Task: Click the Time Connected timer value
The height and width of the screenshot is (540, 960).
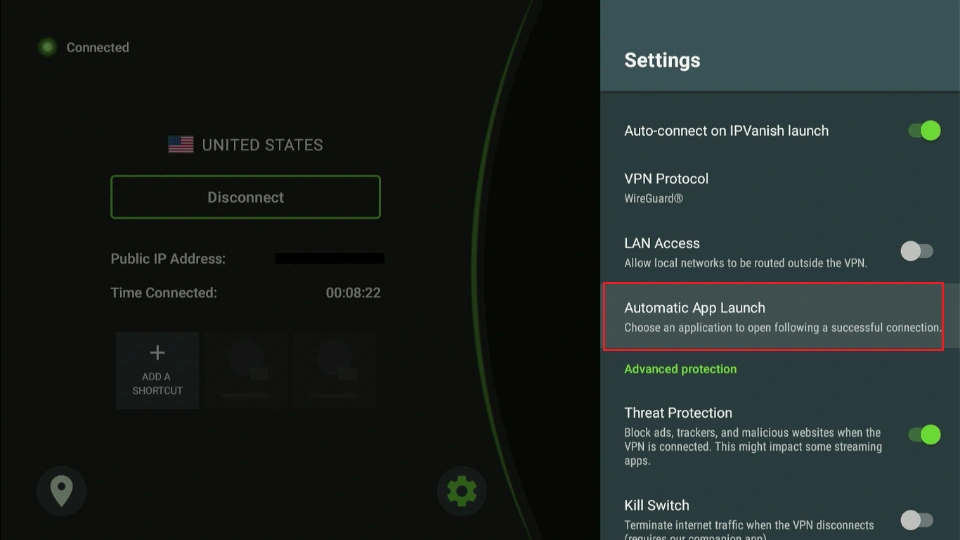Action: point(353,293)
